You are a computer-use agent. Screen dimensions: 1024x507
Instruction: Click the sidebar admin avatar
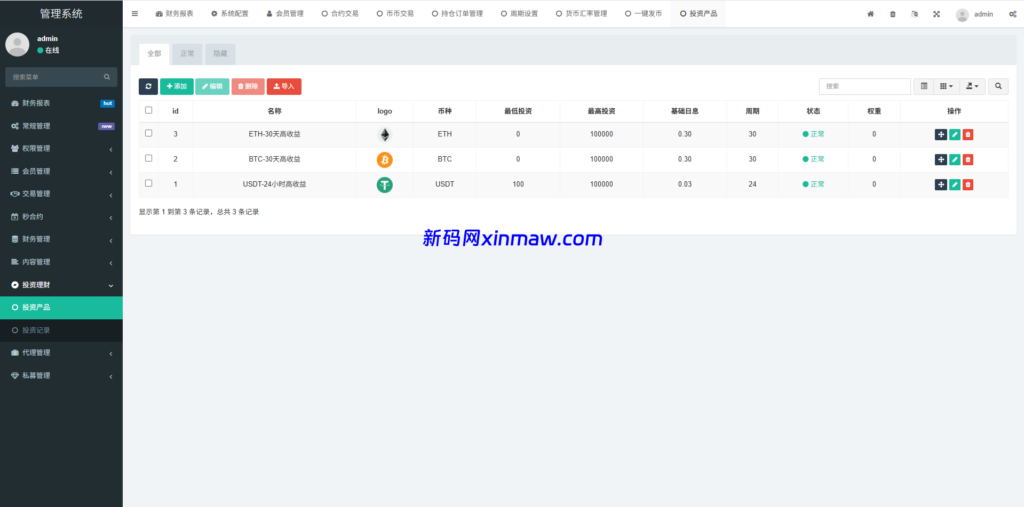(x=17, y=44)
